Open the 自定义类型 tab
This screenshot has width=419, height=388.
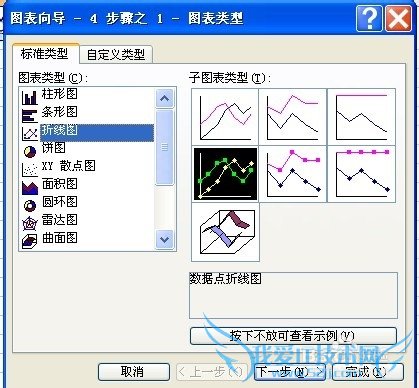tap(116, 55)
